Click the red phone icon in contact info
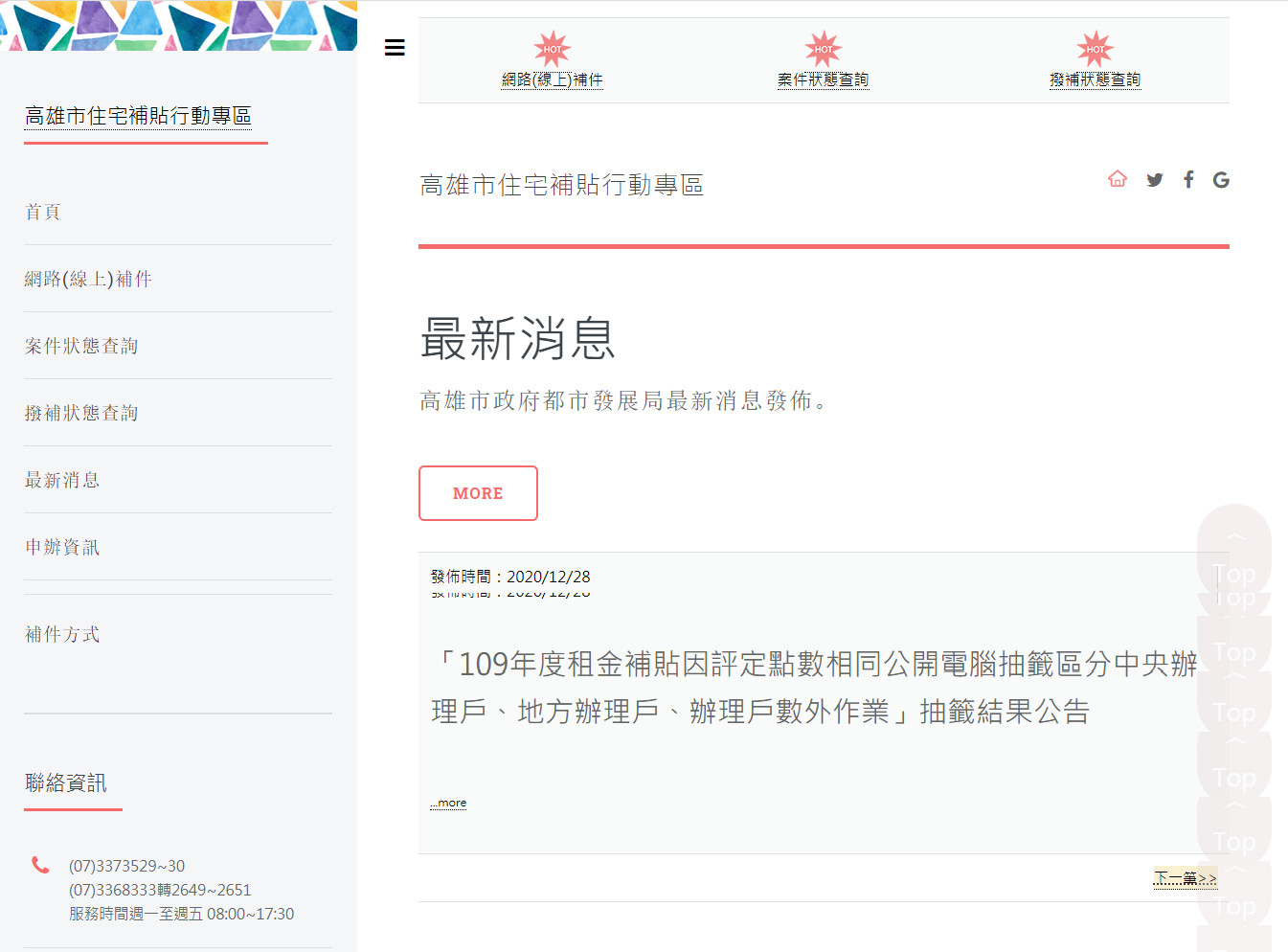 40,865
